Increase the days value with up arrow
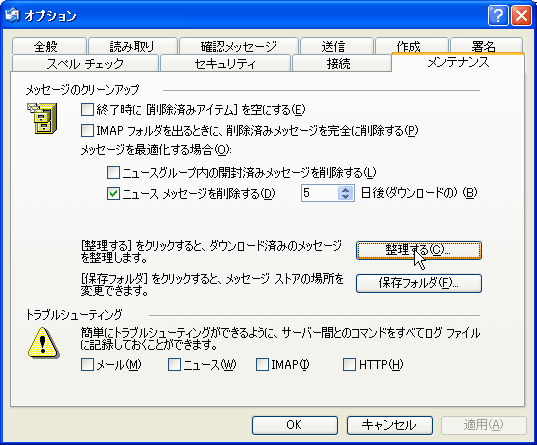The image size is (537, 445). coord(346,190)
